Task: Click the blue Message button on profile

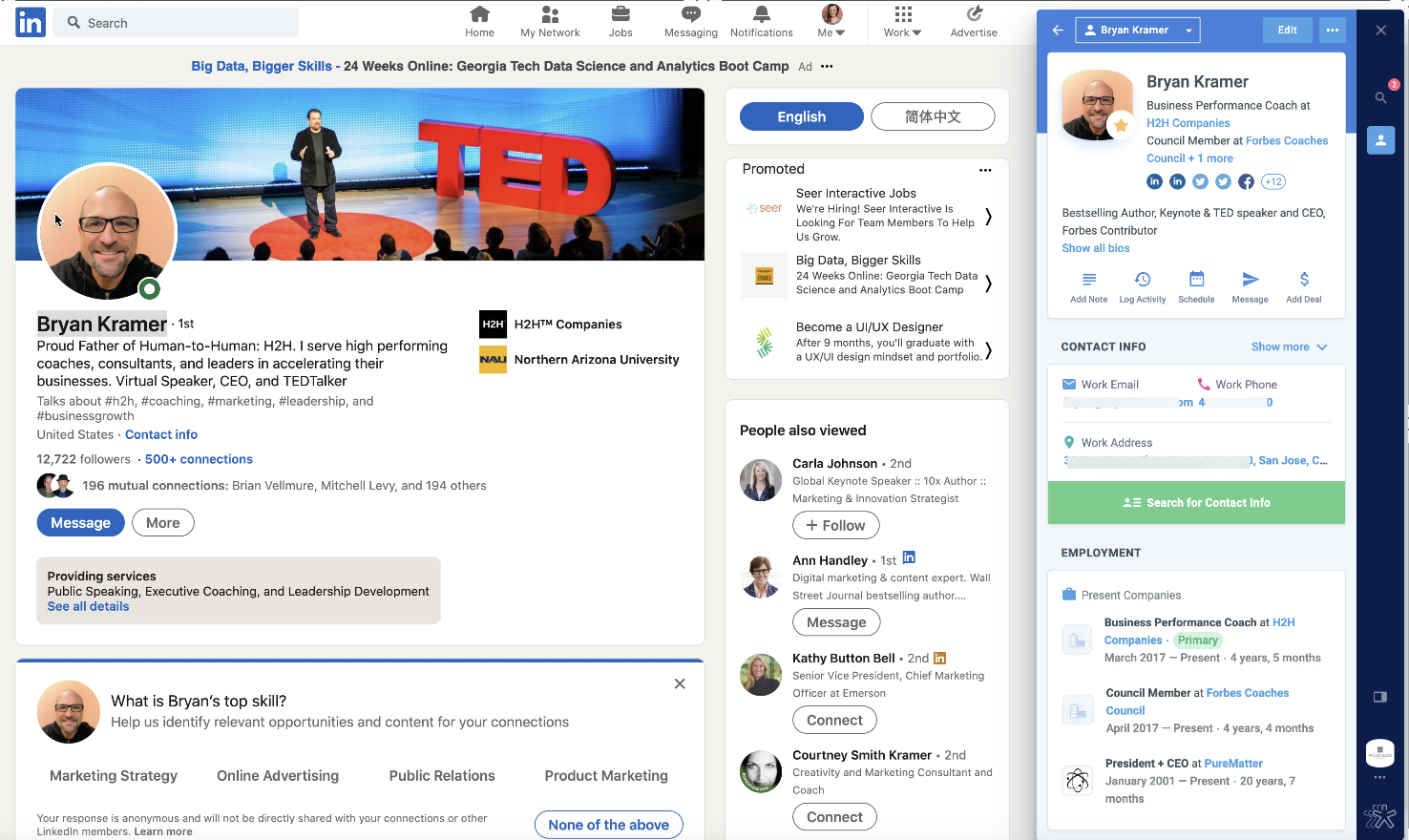Action: 80,523
